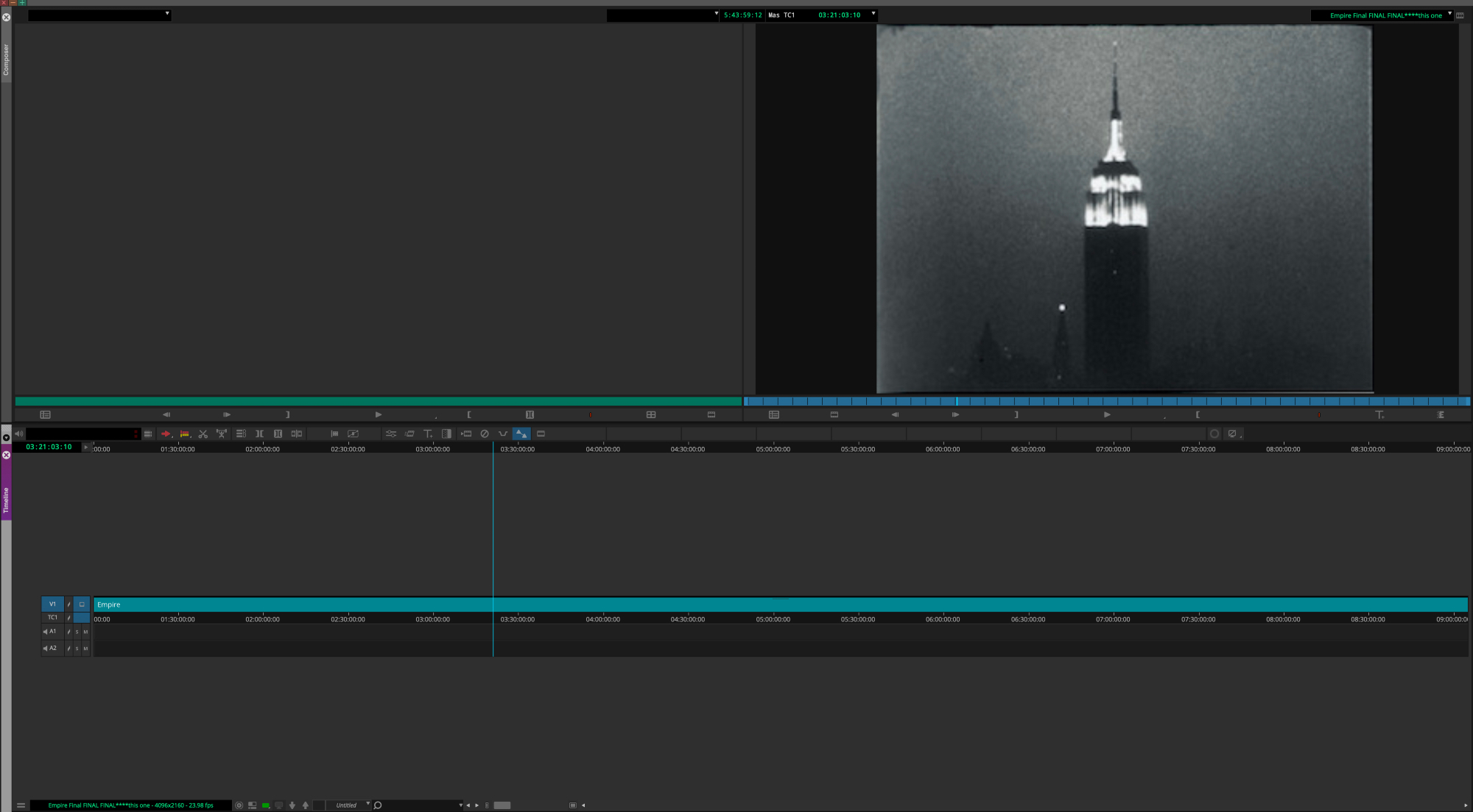
Task: Click the circle-slash Remove Effect icon
Action: [485, 434]
